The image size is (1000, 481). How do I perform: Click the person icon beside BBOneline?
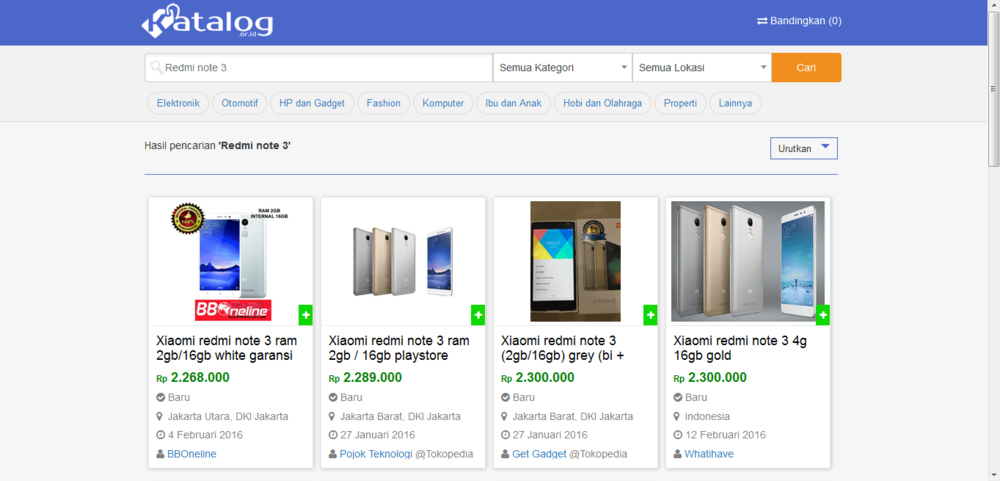[x=161, y=454]
